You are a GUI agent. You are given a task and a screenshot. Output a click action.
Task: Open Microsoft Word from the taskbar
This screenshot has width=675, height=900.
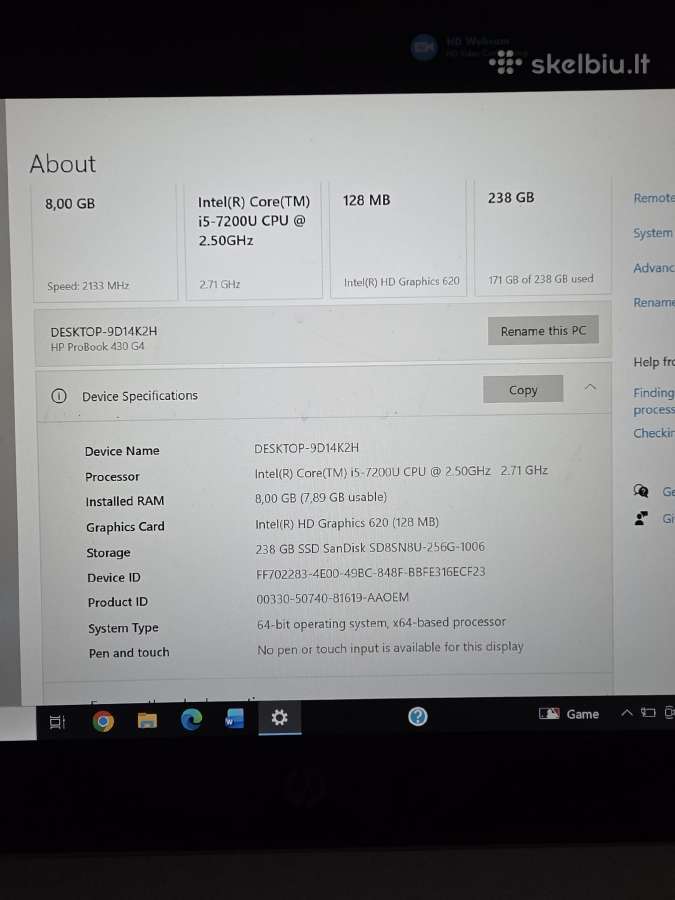[234, 718]
